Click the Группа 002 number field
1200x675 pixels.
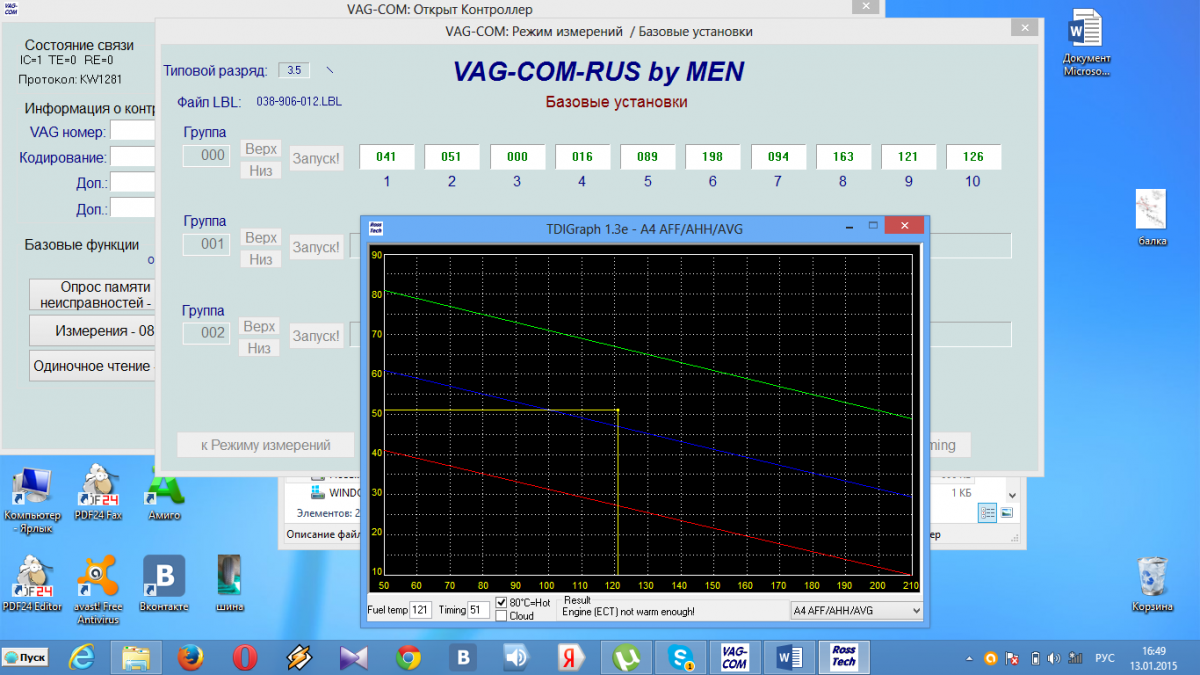[208, 333]
